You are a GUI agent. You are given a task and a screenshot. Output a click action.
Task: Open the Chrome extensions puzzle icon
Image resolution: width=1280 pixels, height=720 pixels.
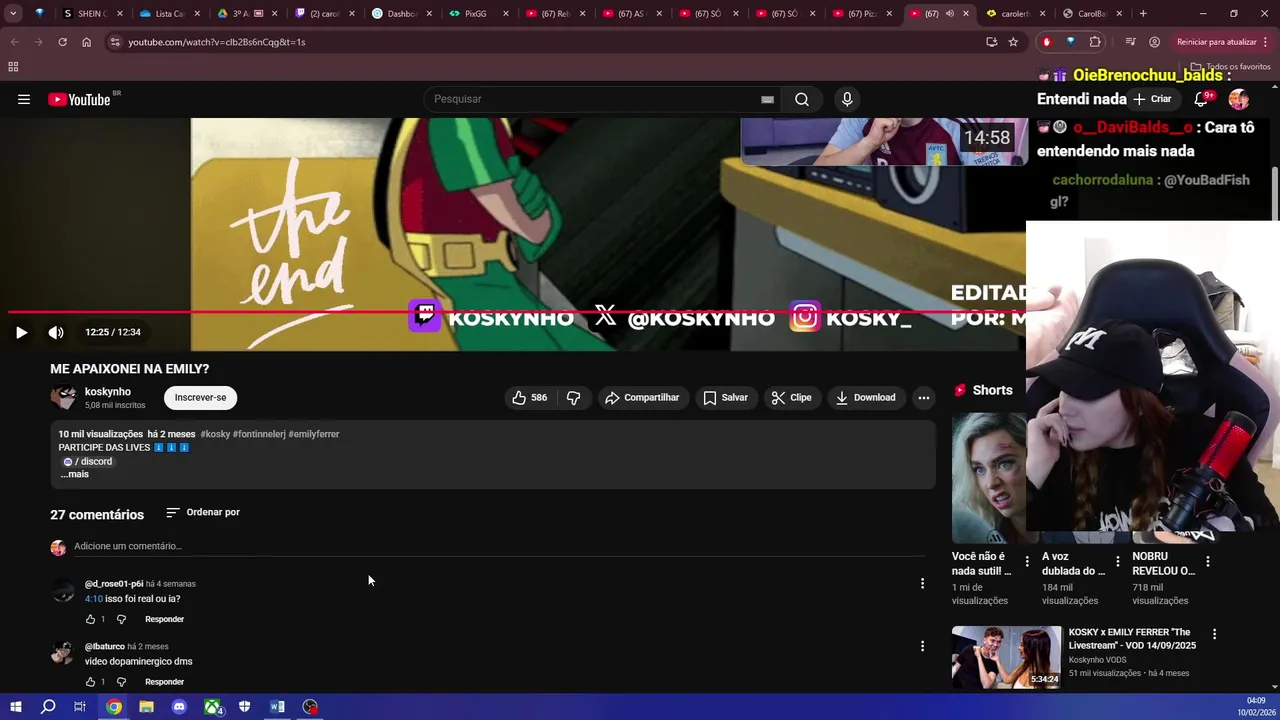tap(1095, 42)
